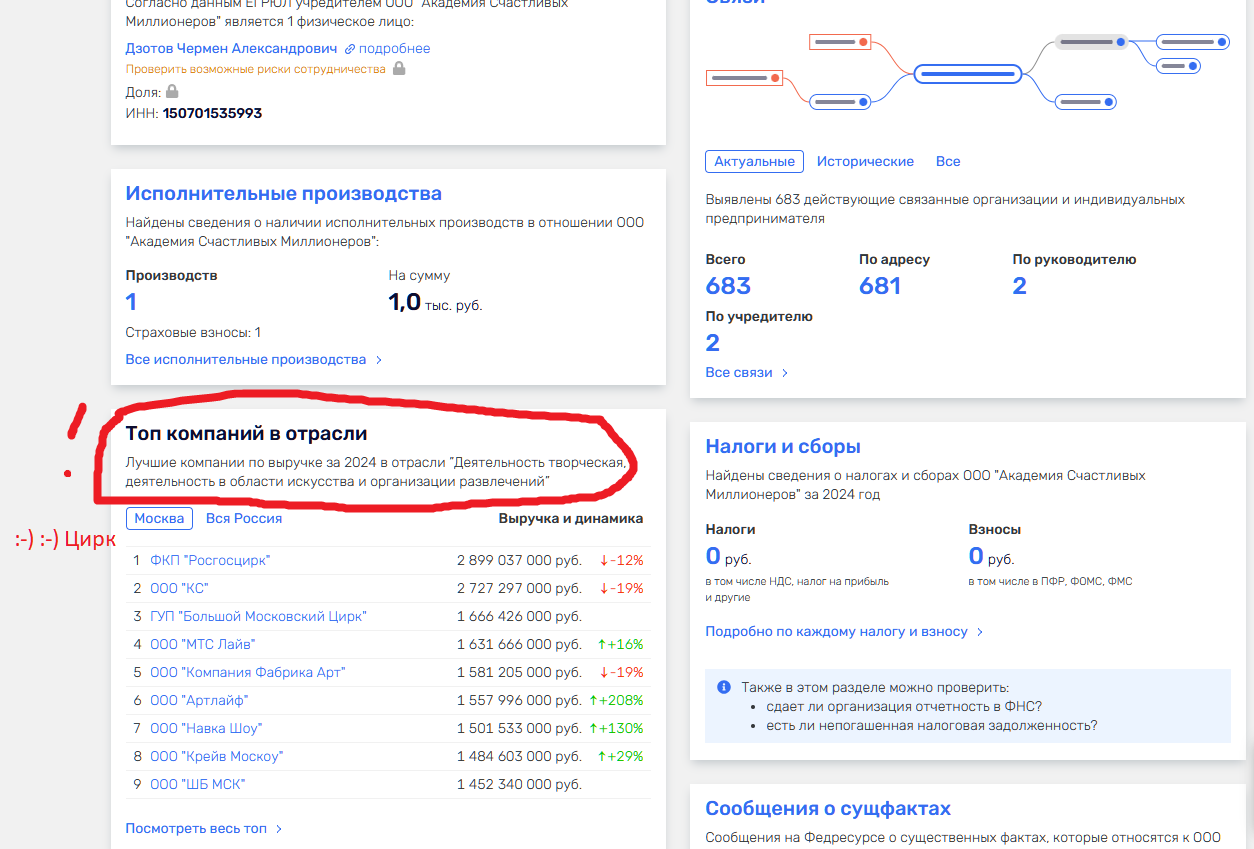Click the blue info icon in tax notice
The height and width of the screenshot is (849, 1254).
(724, 688)
